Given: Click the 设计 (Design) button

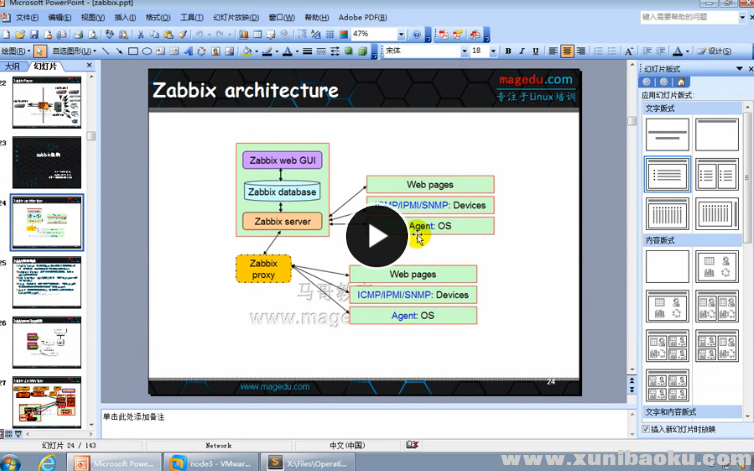Looking at the screenshot, I should 714,51.
